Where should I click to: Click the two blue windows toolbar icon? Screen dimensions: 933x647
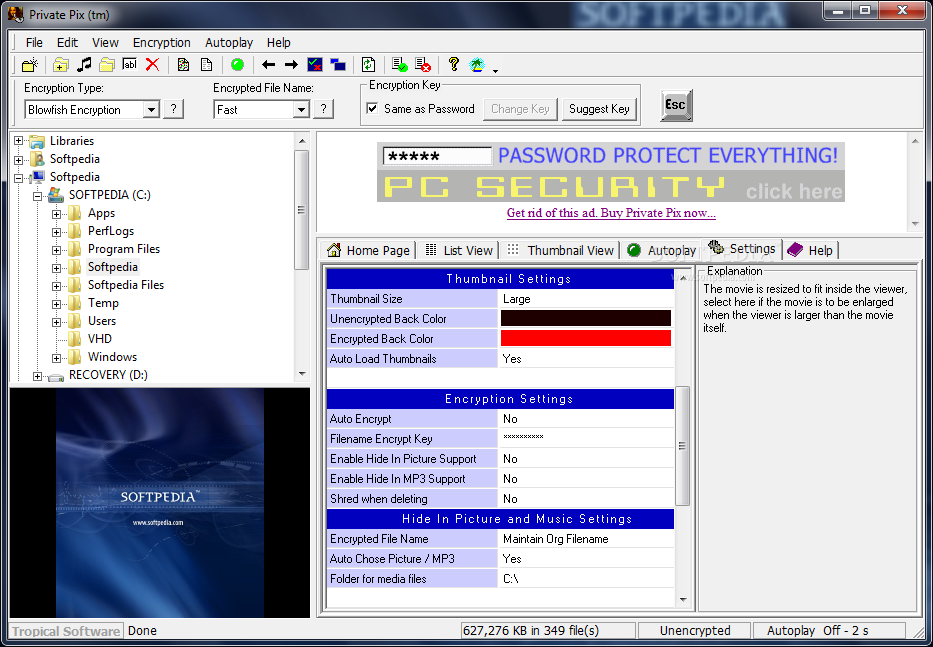pyautogui.click(x=338, y=65)
